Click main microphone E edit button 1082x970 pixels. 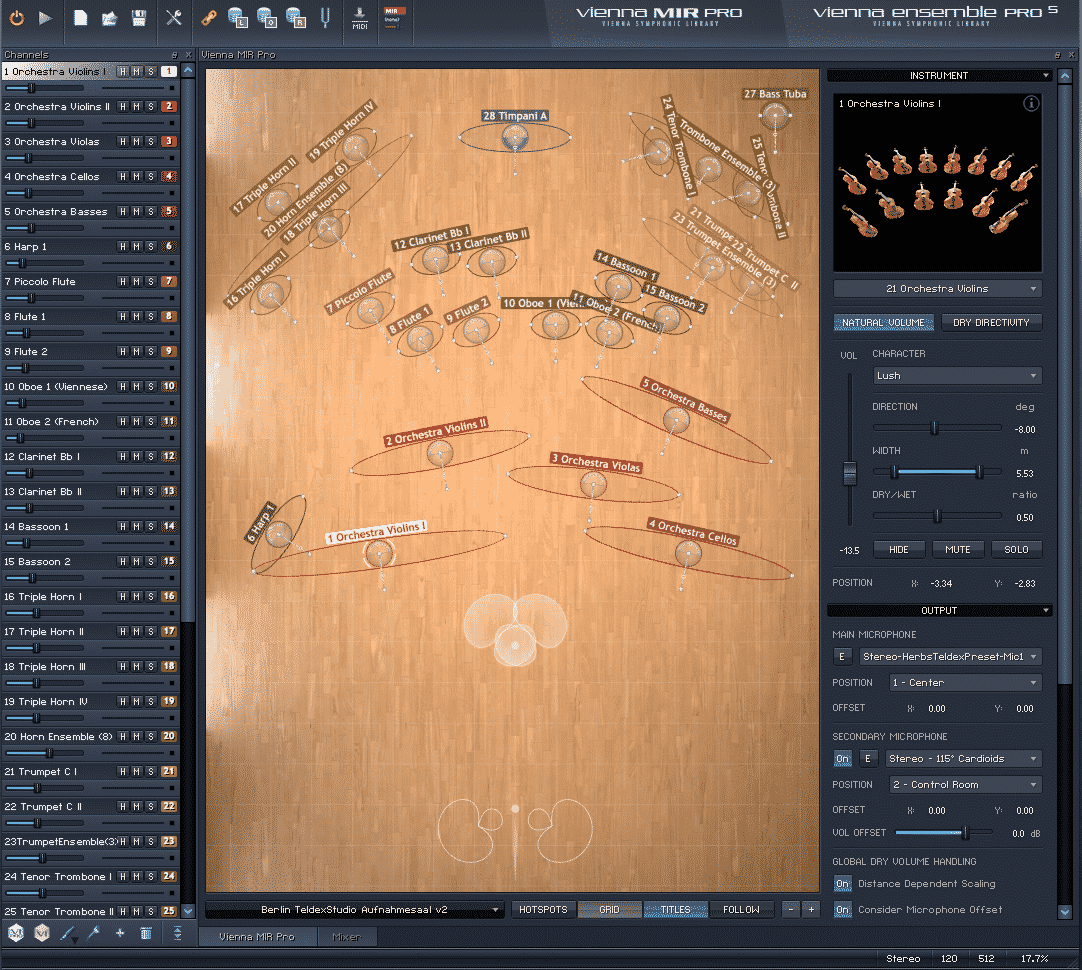coord(842,657)
